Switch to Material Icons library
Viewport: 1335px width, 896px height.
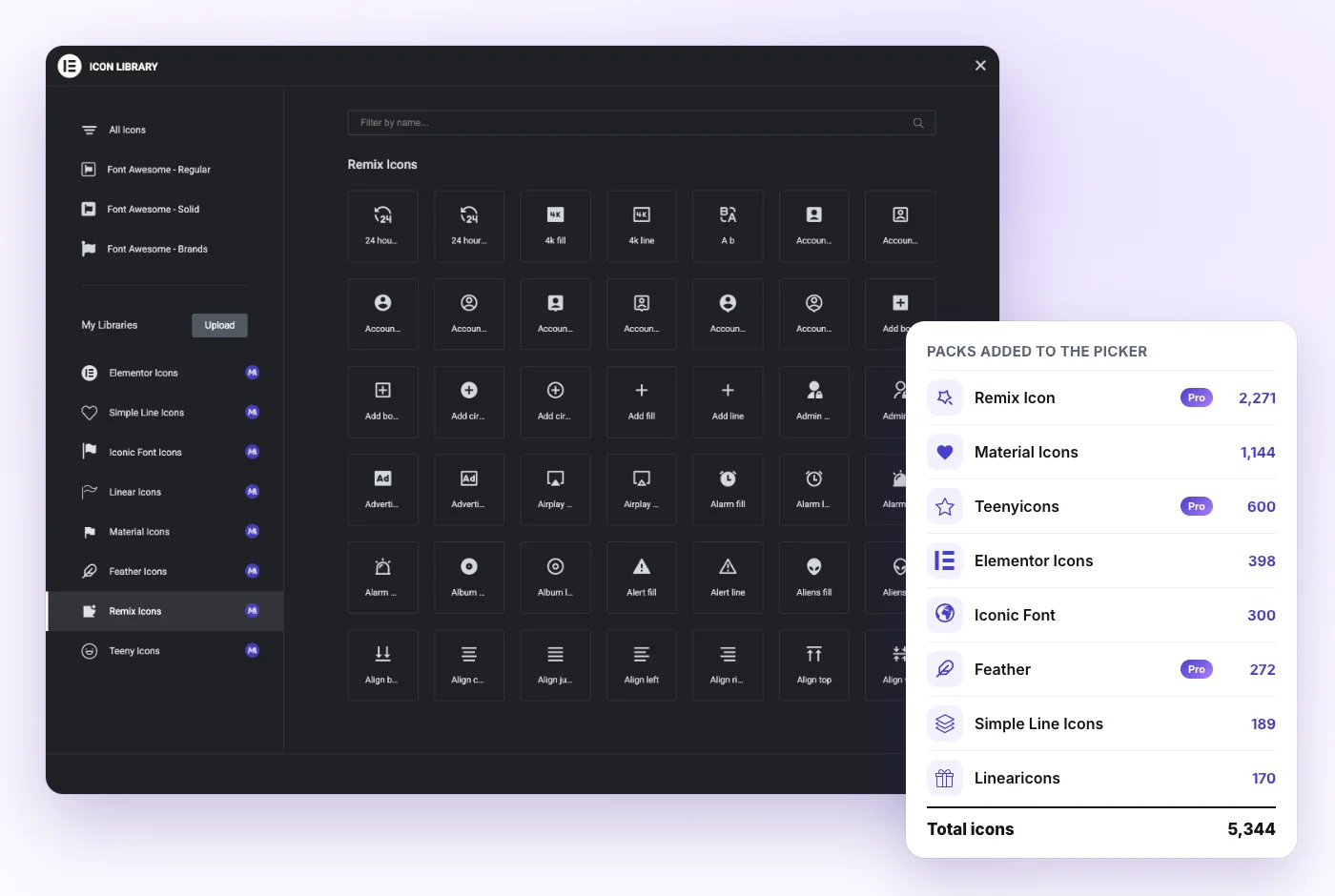[x=164, y=532]
